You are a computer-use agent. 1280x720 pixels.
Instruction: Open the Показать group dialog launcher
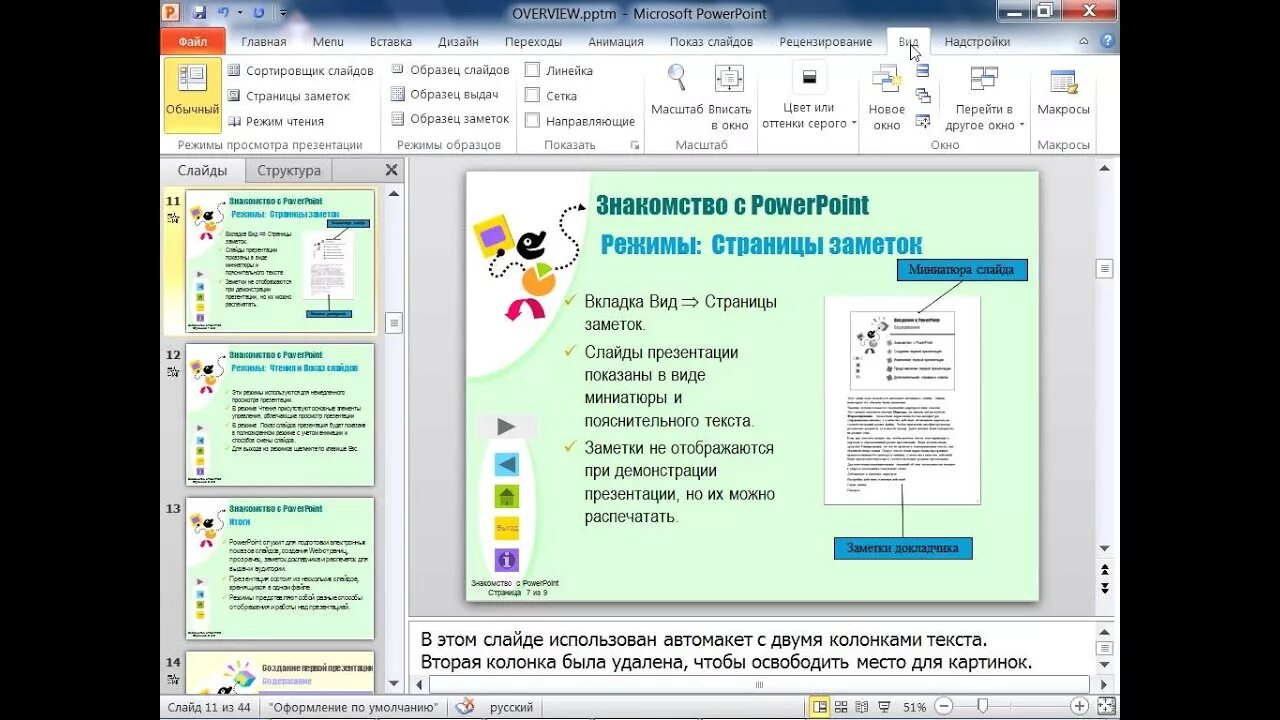[x=634, y=145]
